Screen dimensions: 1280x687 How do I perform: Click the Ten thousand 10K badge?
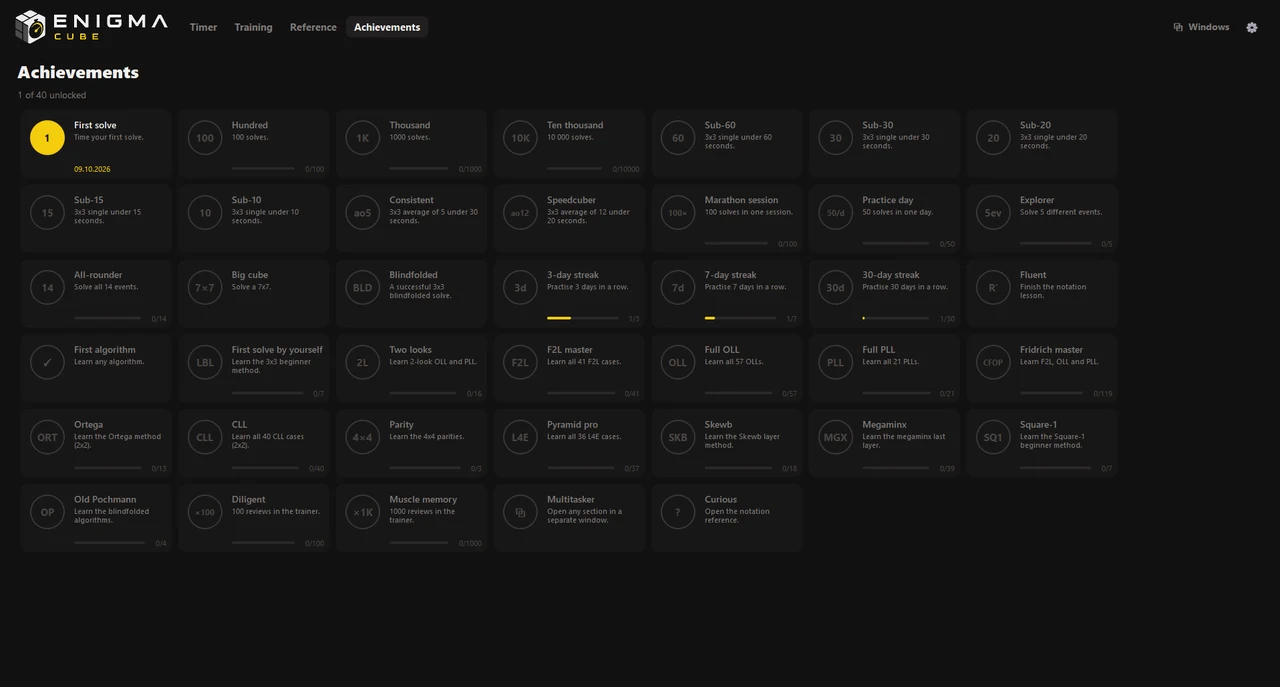pyautogui.click(x=520, y=138)
